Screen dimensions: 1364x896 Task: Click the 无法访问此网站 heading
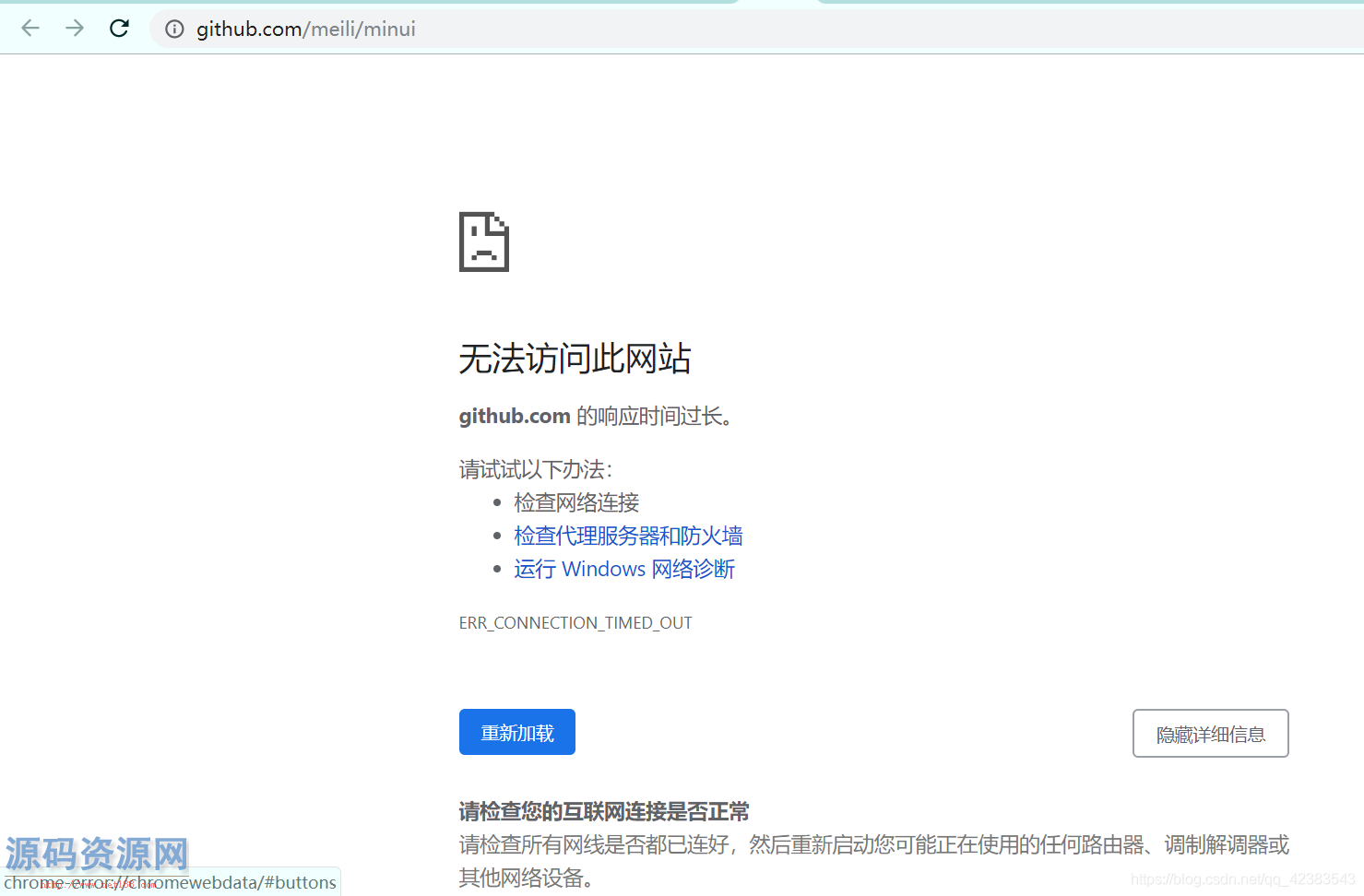[575, 359]
